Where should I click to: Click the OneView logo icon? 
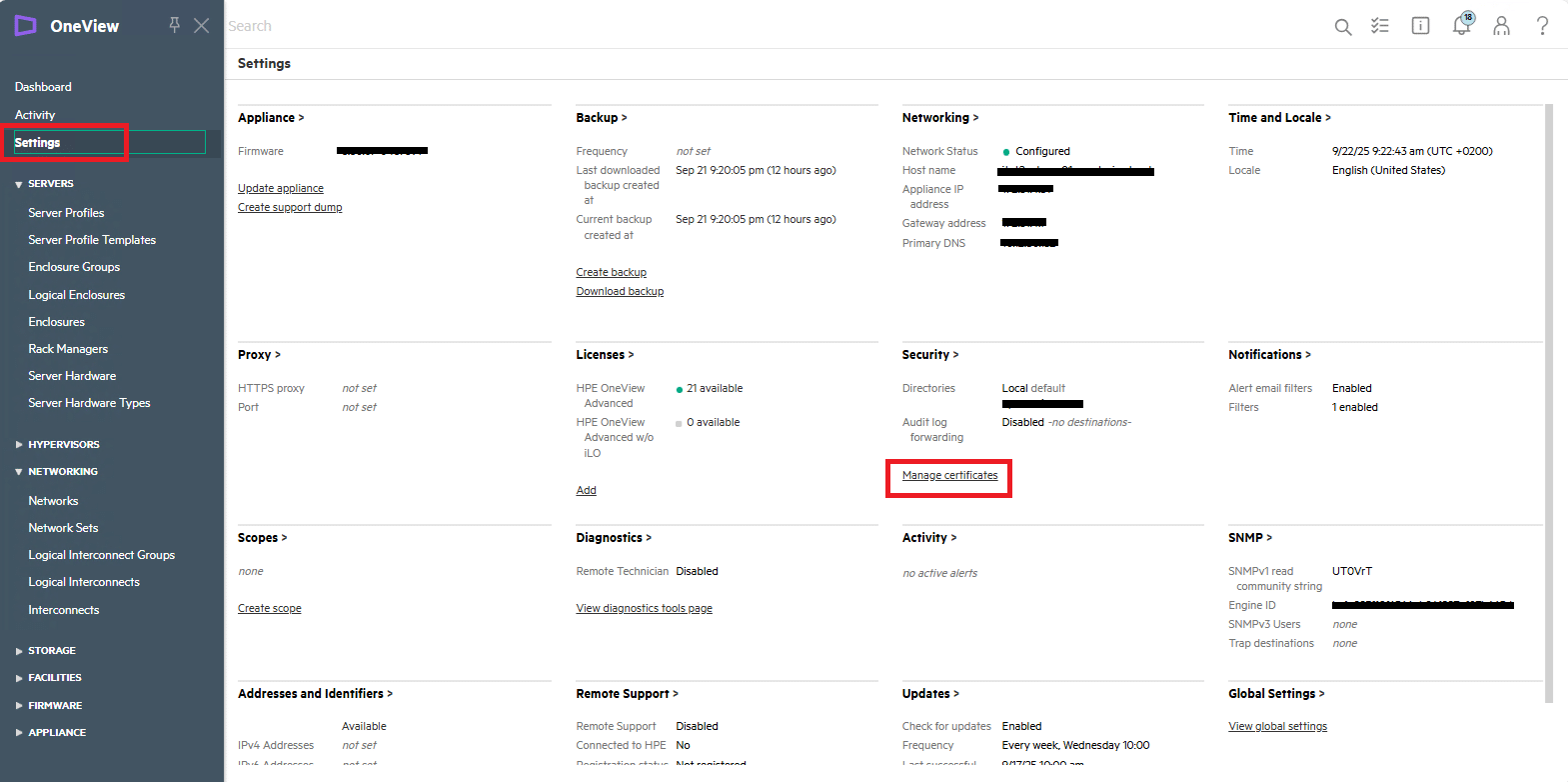coord(25,26)
